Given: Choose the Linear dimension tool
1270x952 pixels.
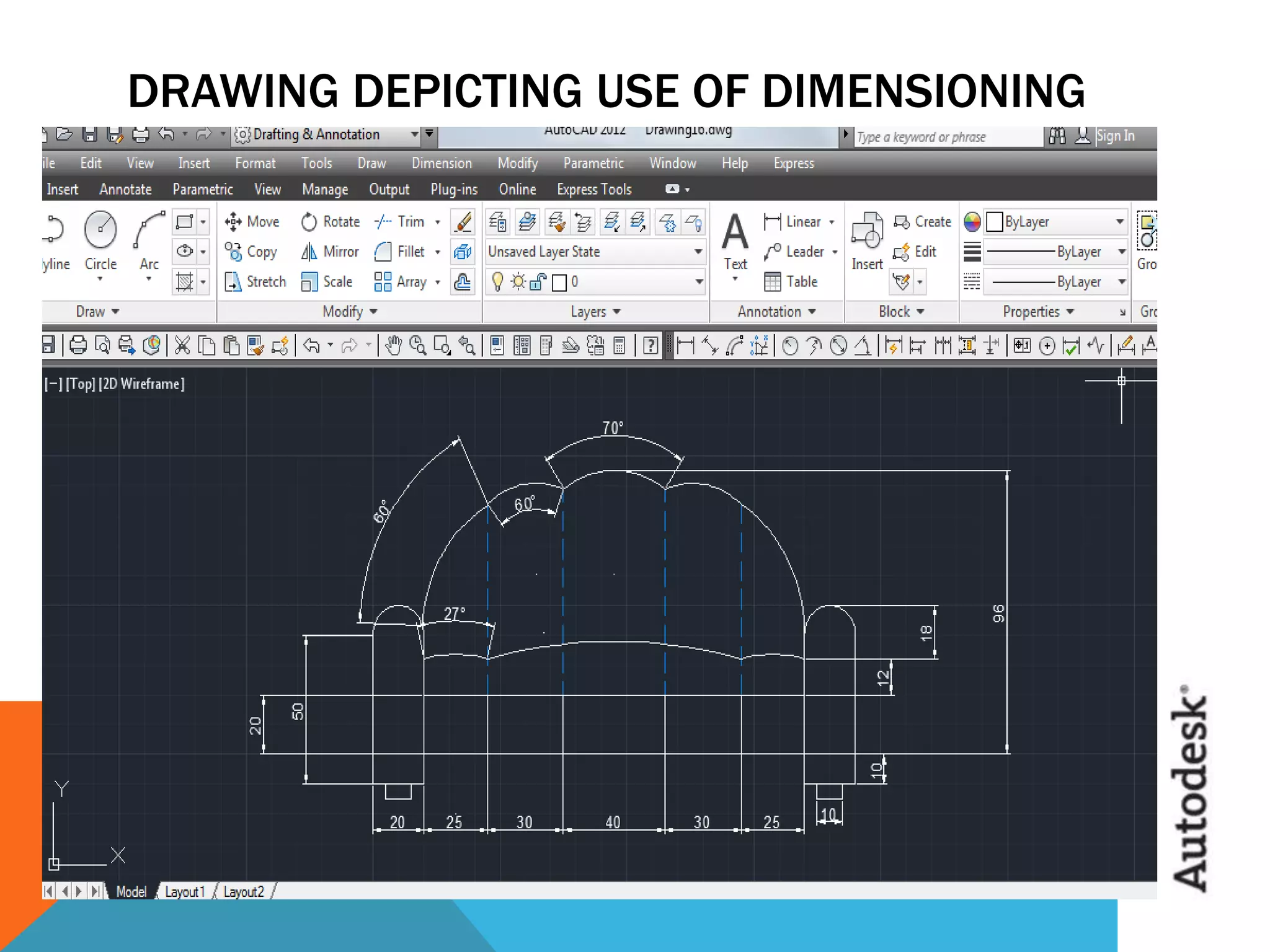Looking at the screenshot, I should (x=793, y=221).
